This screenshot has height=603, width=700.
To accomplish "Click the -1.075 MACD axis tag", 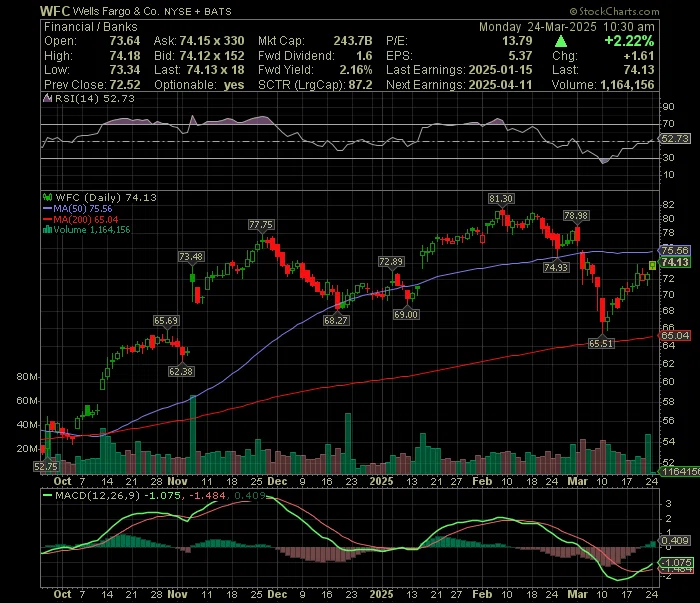I will [x=677, y=562].
